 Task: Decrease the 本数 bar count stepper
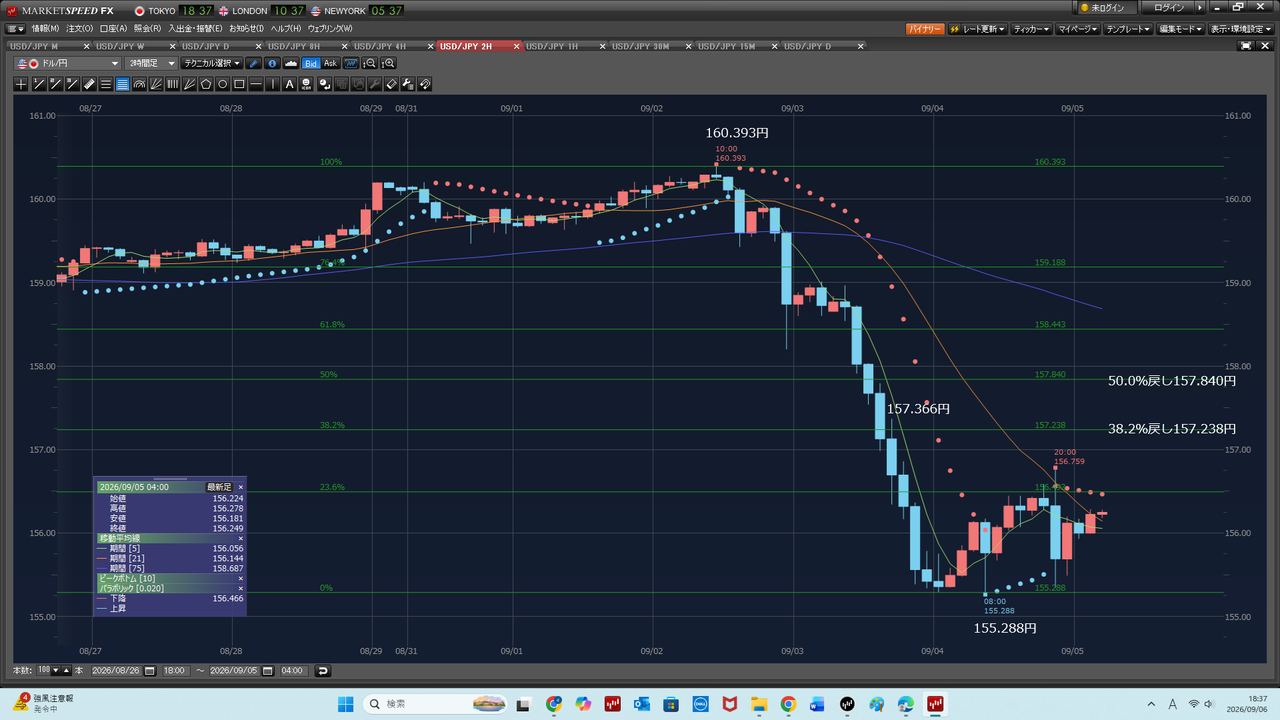coord(55,671)
